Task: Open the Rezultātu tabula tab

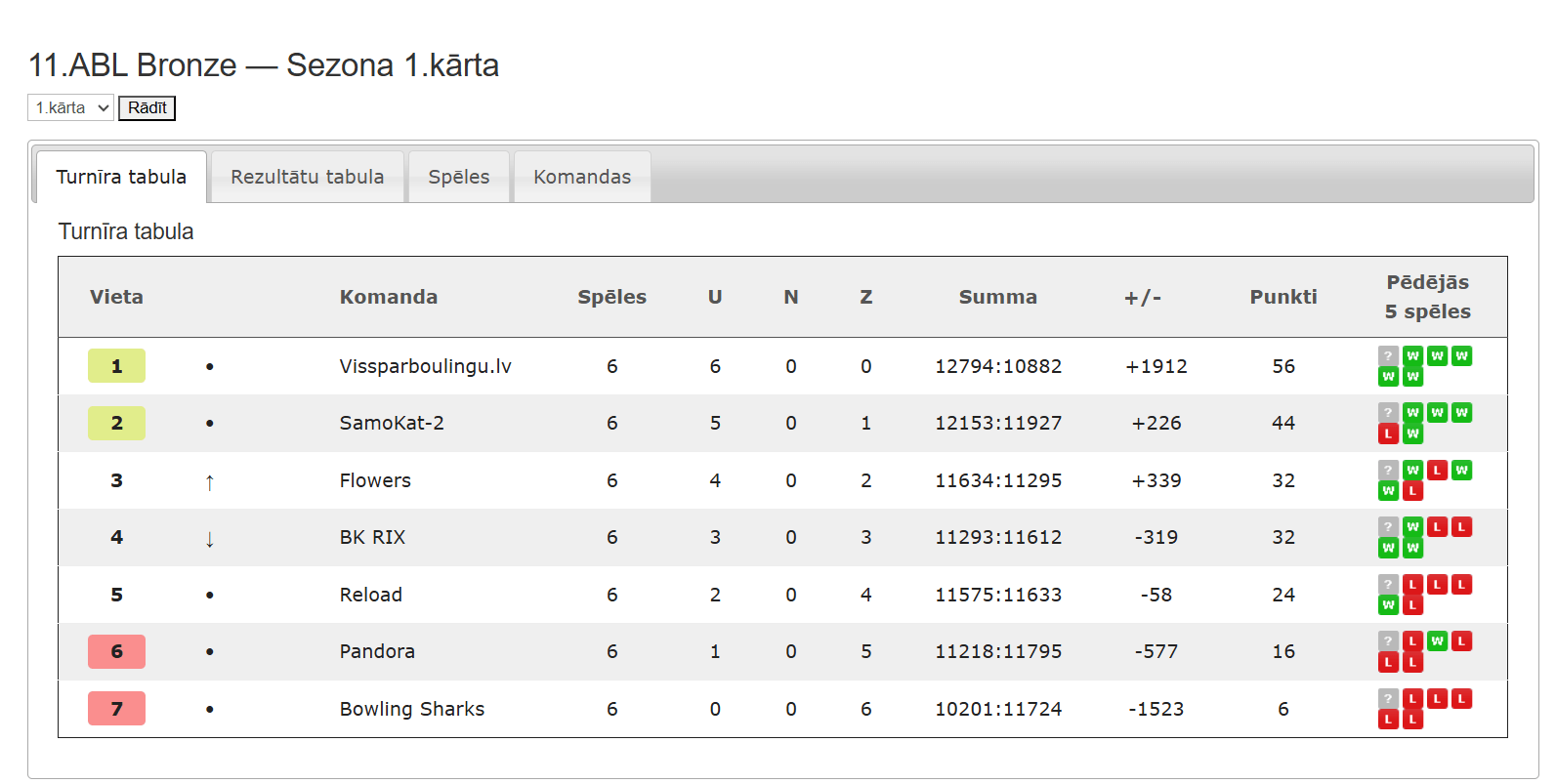Action: coord(308,177)
